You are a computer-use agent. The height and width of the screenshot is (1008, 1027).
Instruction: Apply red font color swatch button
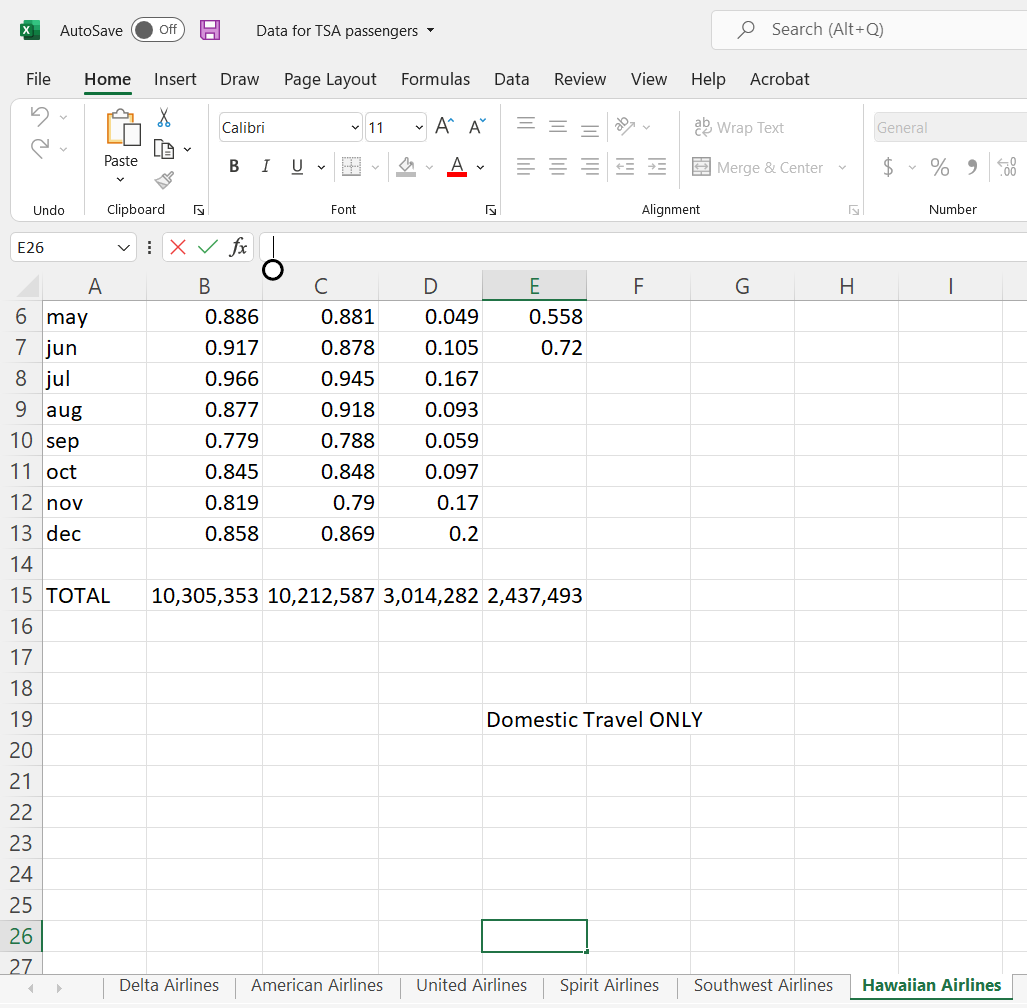457,167
